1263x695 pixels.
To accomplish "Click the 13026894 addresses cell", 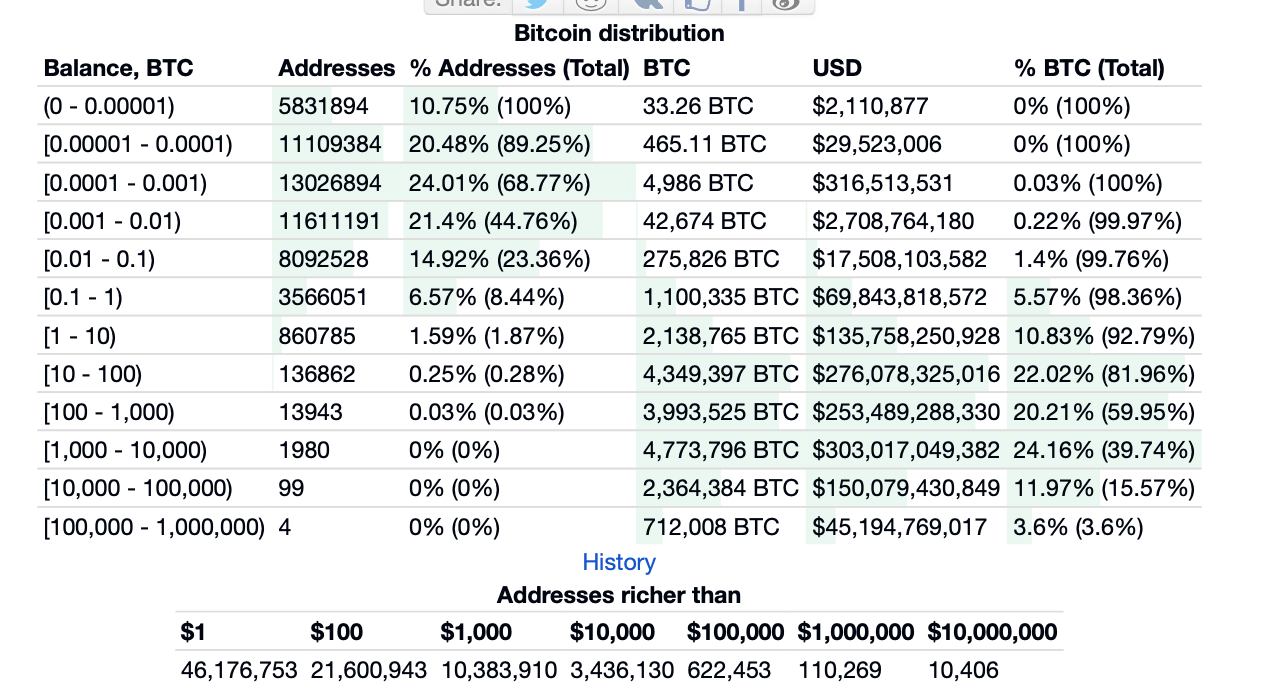I will tap(323, 183).
